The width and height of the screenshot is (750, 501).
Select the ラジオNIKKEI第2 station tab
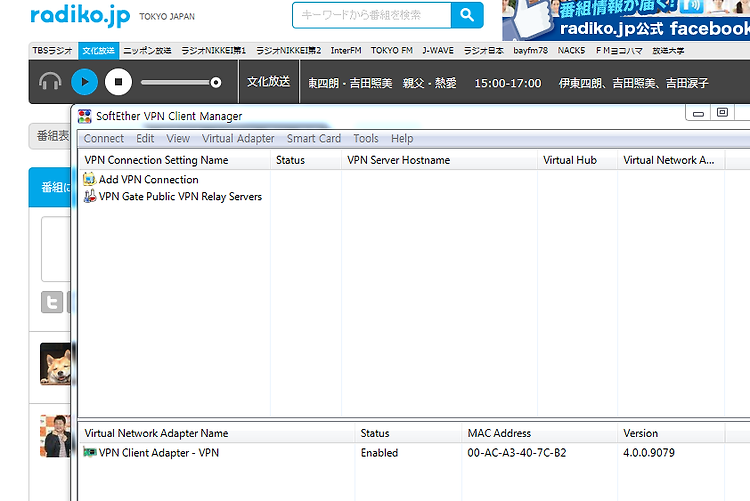[x=288, y=51]
